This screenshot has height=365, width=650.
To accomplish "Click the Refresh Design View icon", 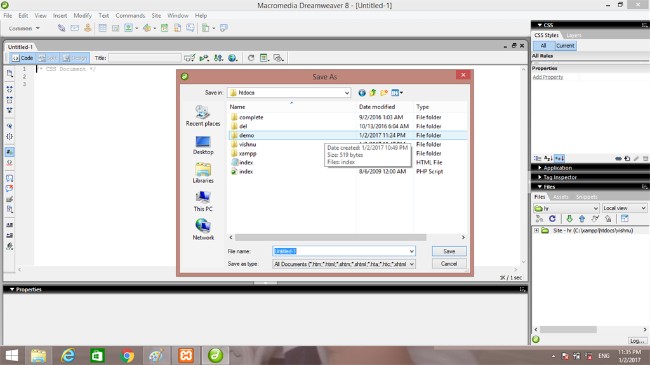I will 251,58.
